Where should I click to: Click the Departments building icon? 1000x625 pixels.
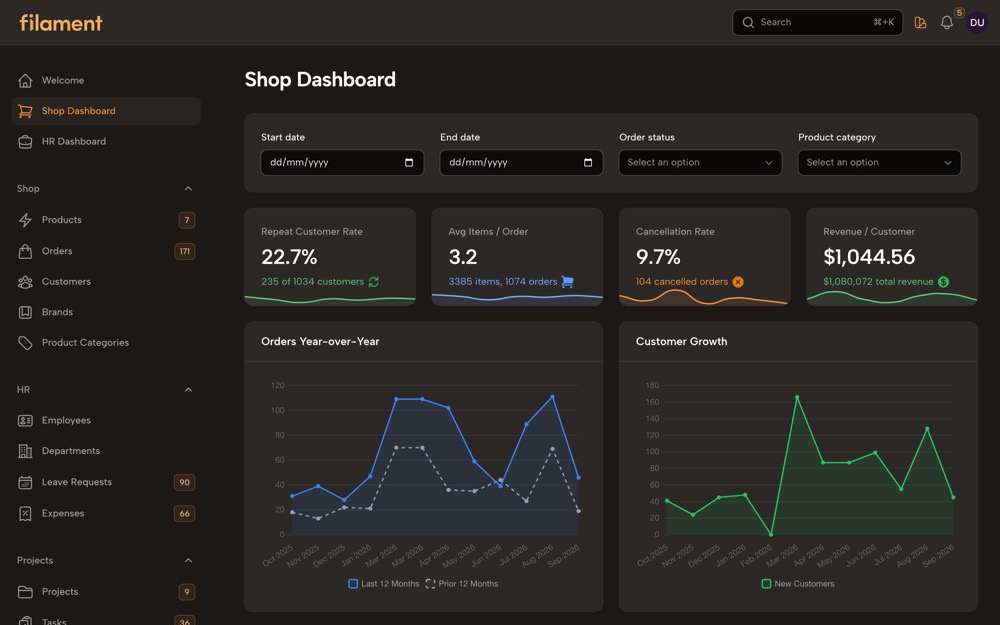click(x=25, y=451)
